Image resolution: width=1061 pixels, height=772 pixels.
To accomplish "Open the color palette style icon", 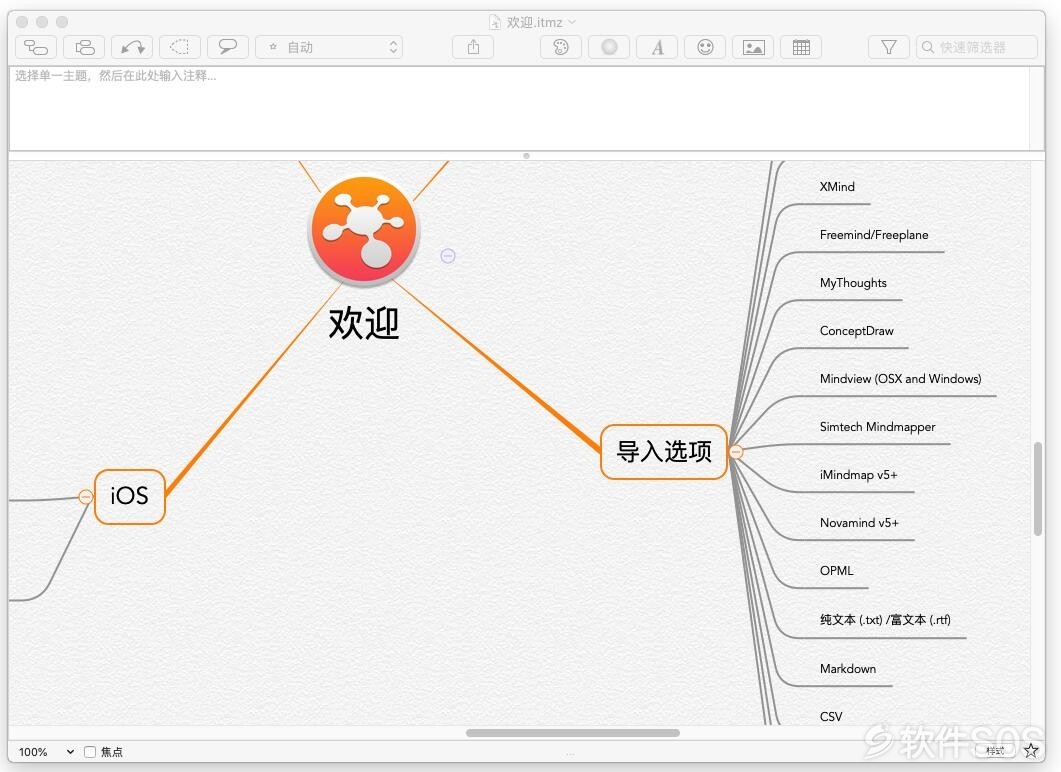I will point(561,47).
